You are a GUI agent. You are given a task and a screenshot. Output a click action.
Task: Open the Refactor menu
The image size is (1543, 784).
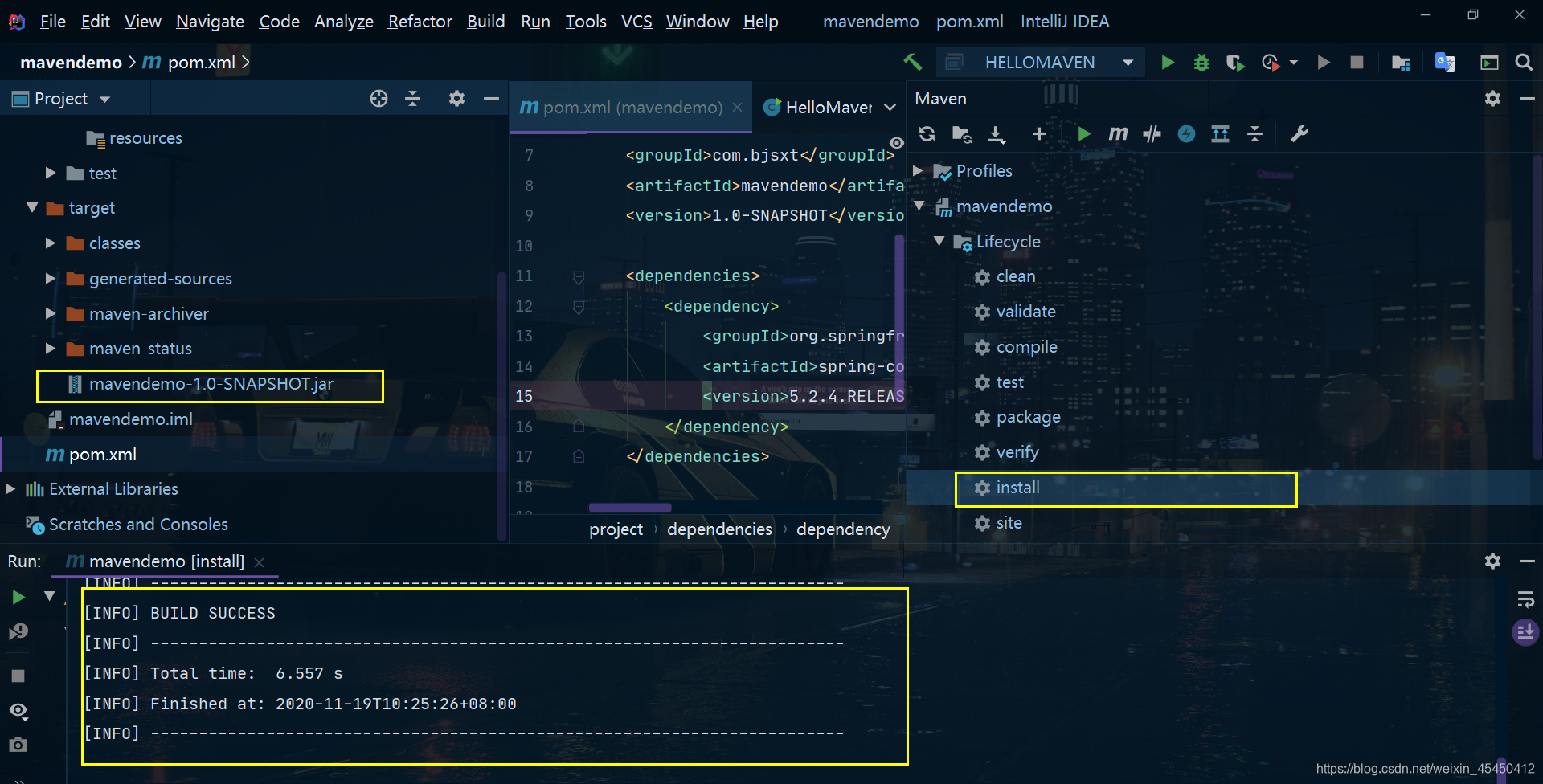click(420, 22)
